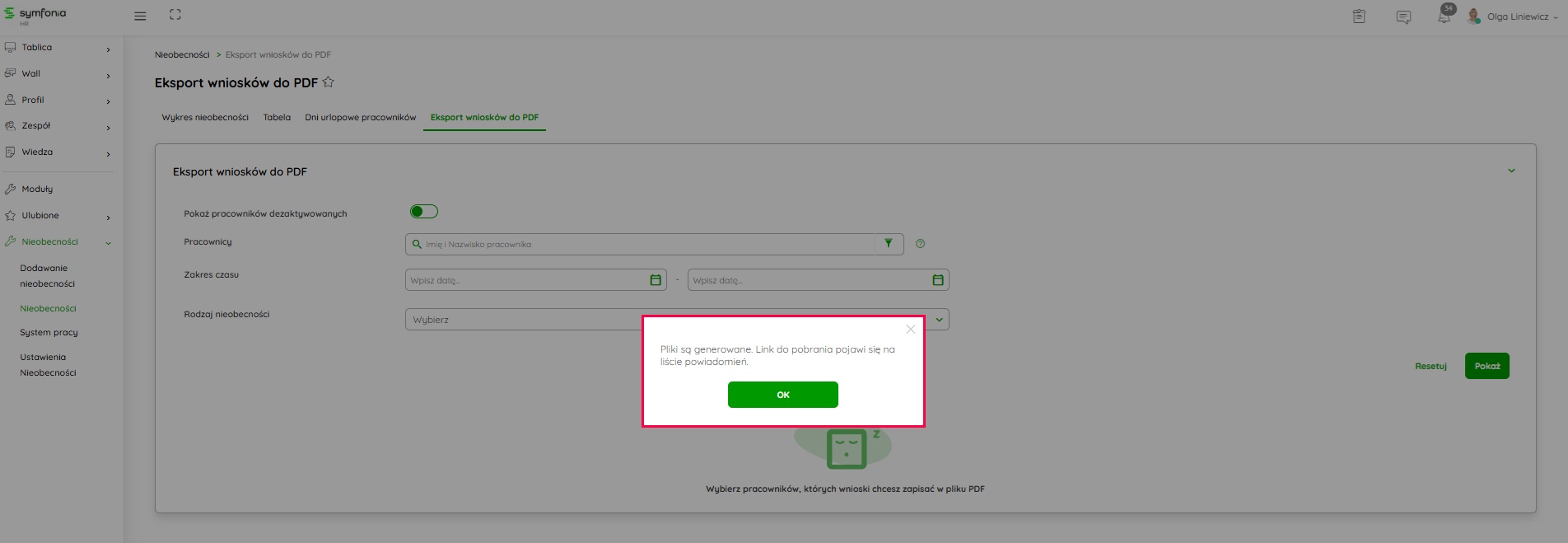Enable showing deactivated employees toggle
The image size is (1568, 543).
coord(423,212)
